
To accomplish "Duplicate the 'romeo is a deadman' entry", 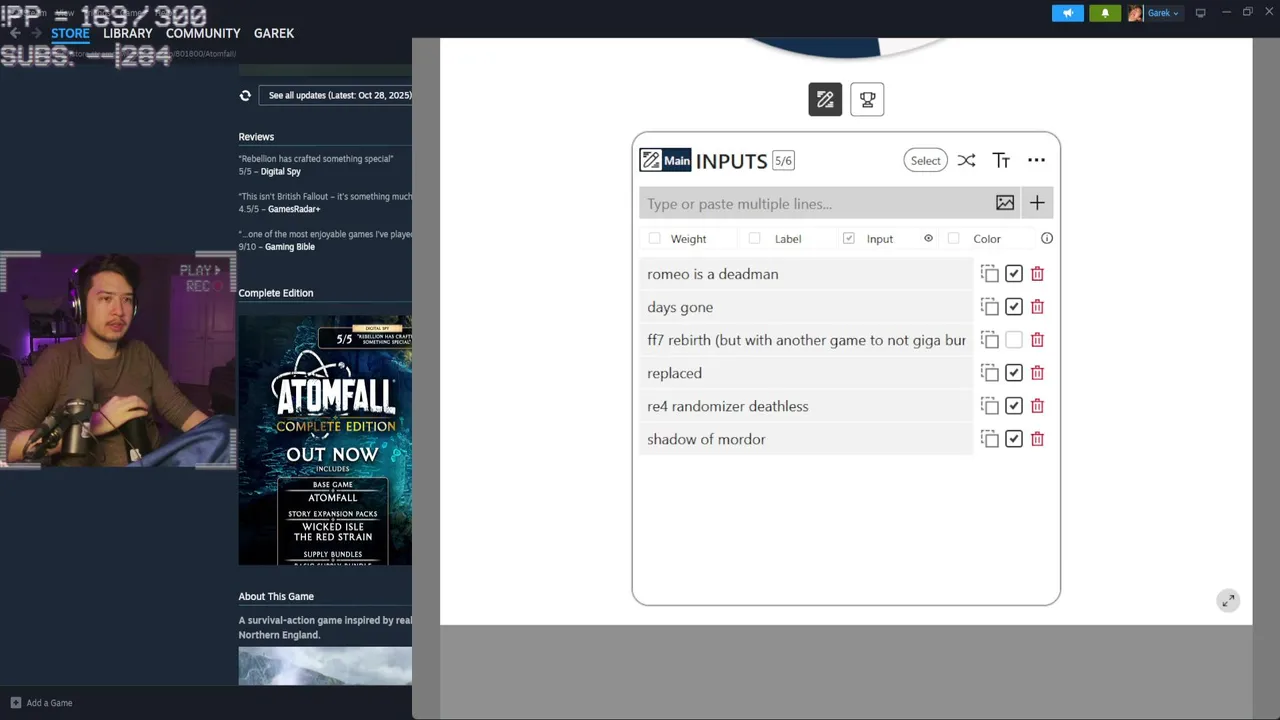I will point(990,273).
